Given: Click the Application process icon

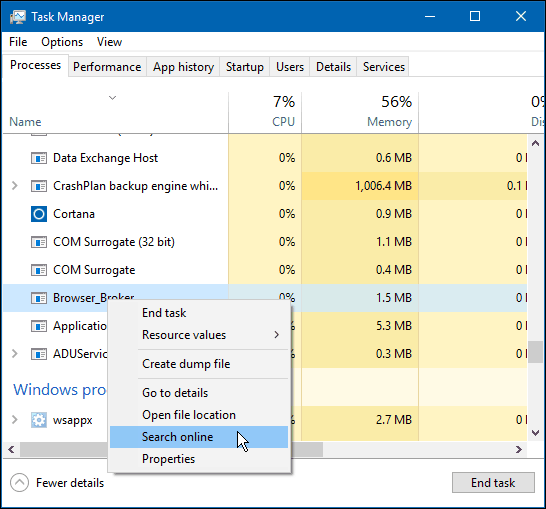Looking at the screenshot, I should [x=39, y=326].
